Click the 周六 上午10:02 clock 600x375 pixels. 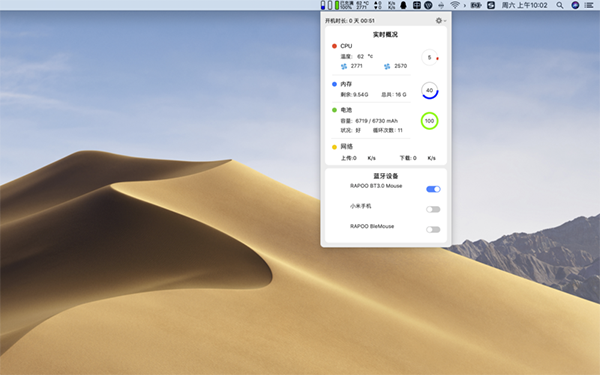524,5
